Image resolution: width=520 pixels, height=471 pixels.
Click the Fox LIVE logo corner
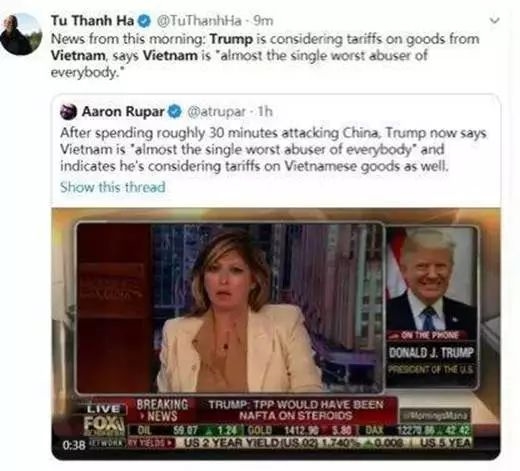[103, 421]
